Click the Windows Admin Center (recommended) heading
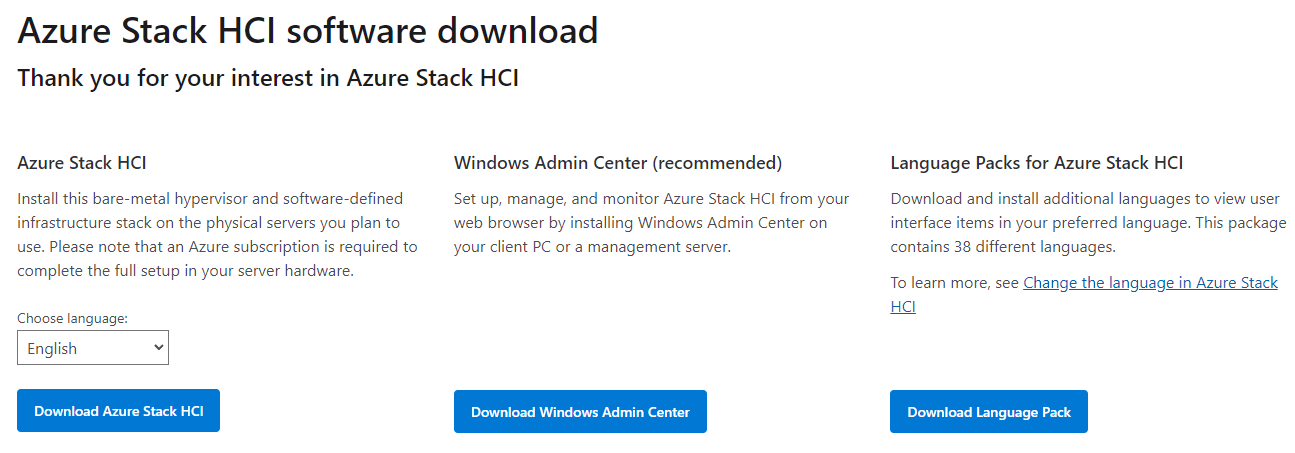This screenshot has width=1295, height=453. coord(617,162)
